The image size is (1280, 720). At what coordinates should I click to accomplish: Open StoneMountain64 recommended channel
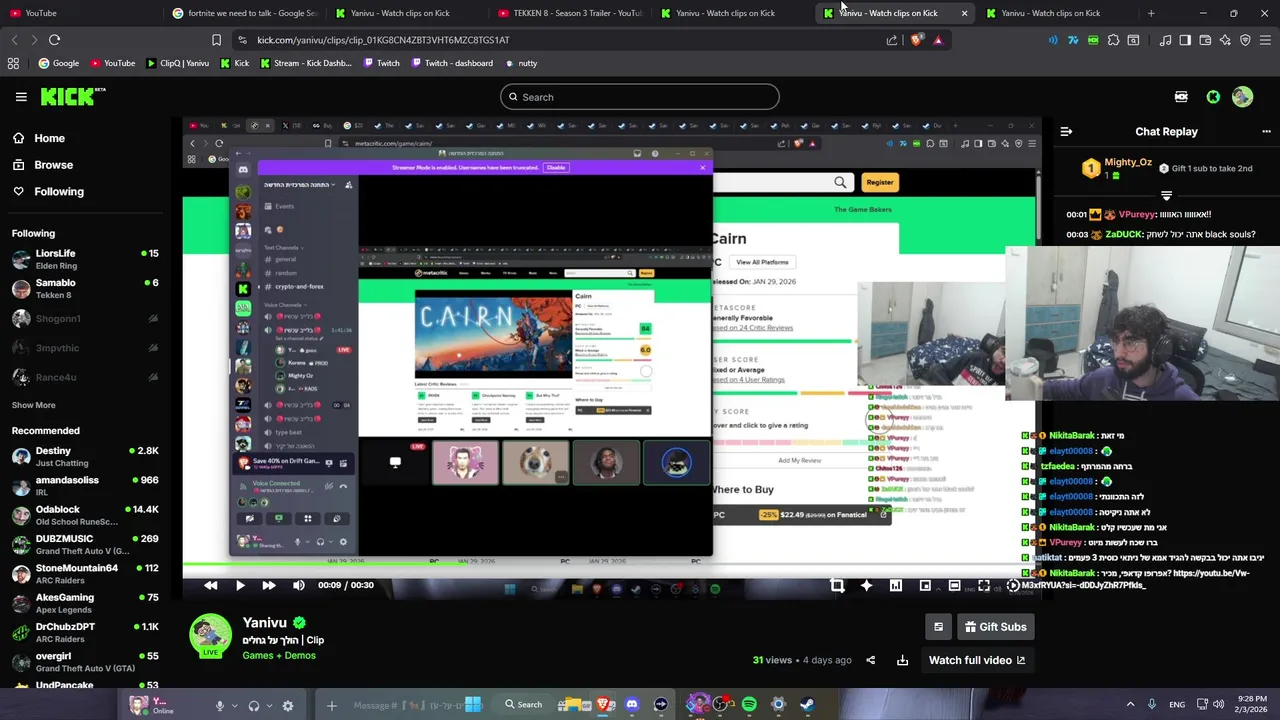tap(85, 574)
